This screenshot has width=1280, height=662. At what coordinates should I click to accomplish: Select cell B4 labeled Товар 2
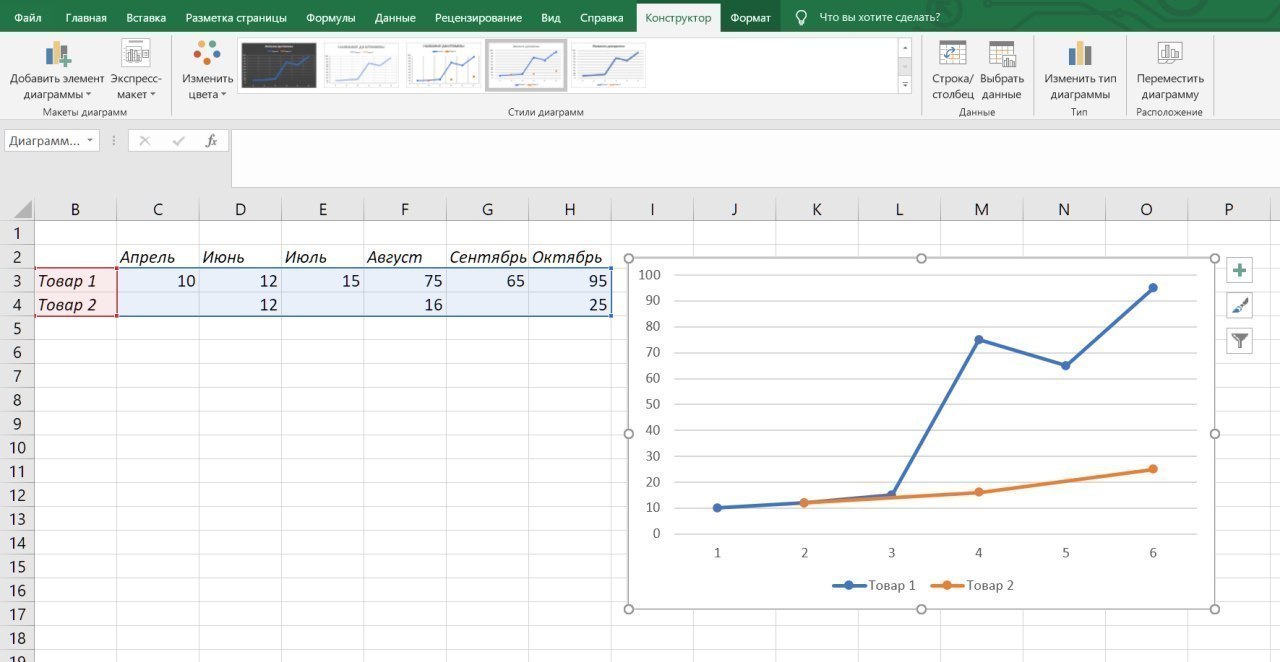click(76, 305)
